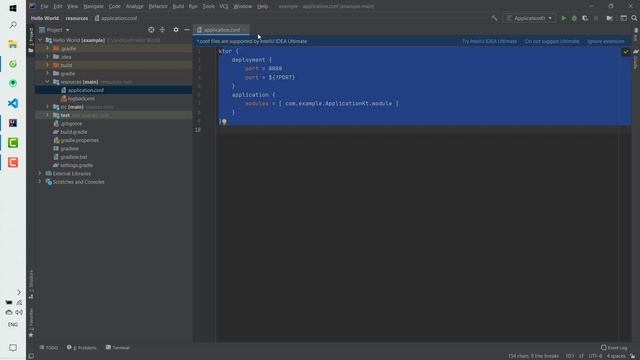Open Gradle tool window side icon
Viewport: 640px width, 360px height.
(636, 59)
